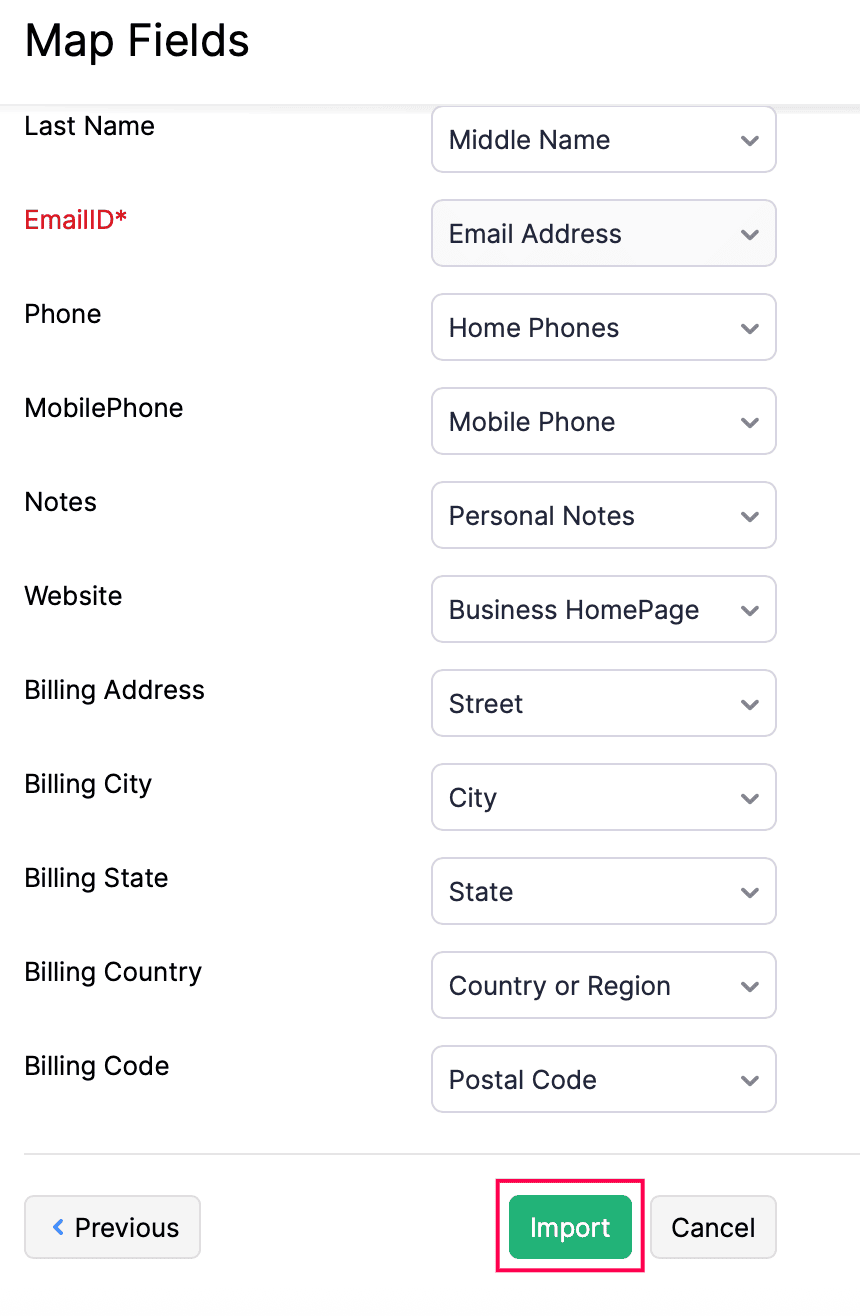The image size is (860, 1316).
Task: Click the red EmailID* field label
Action: coord(76,220)
